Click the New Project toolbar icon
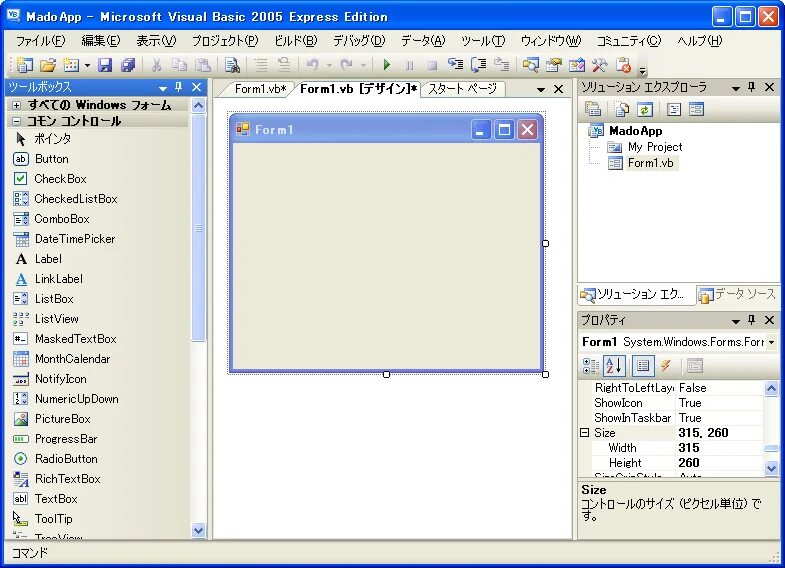785x568 pixels. point(24,65)
